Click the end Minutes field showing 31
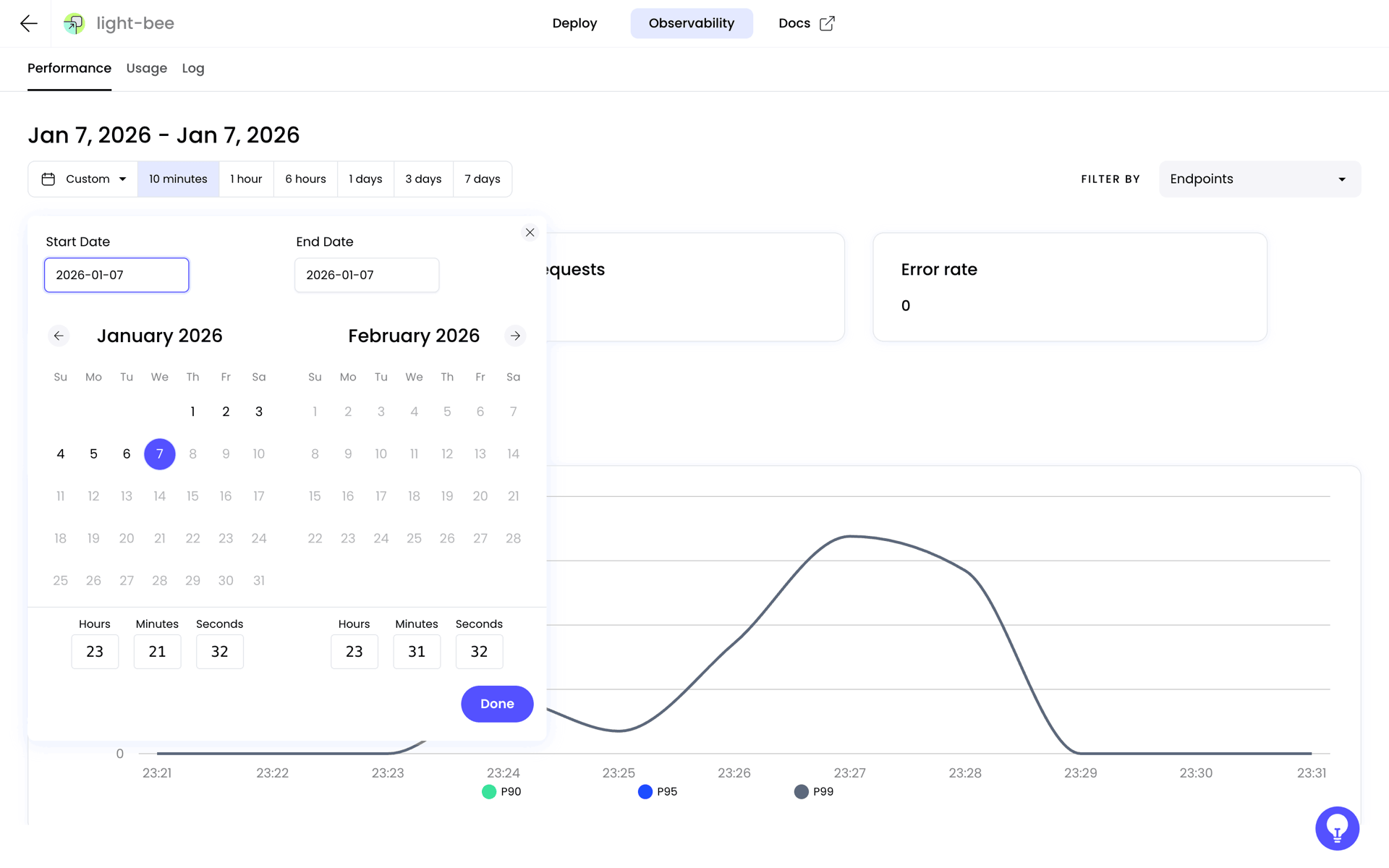 [417, 652]
